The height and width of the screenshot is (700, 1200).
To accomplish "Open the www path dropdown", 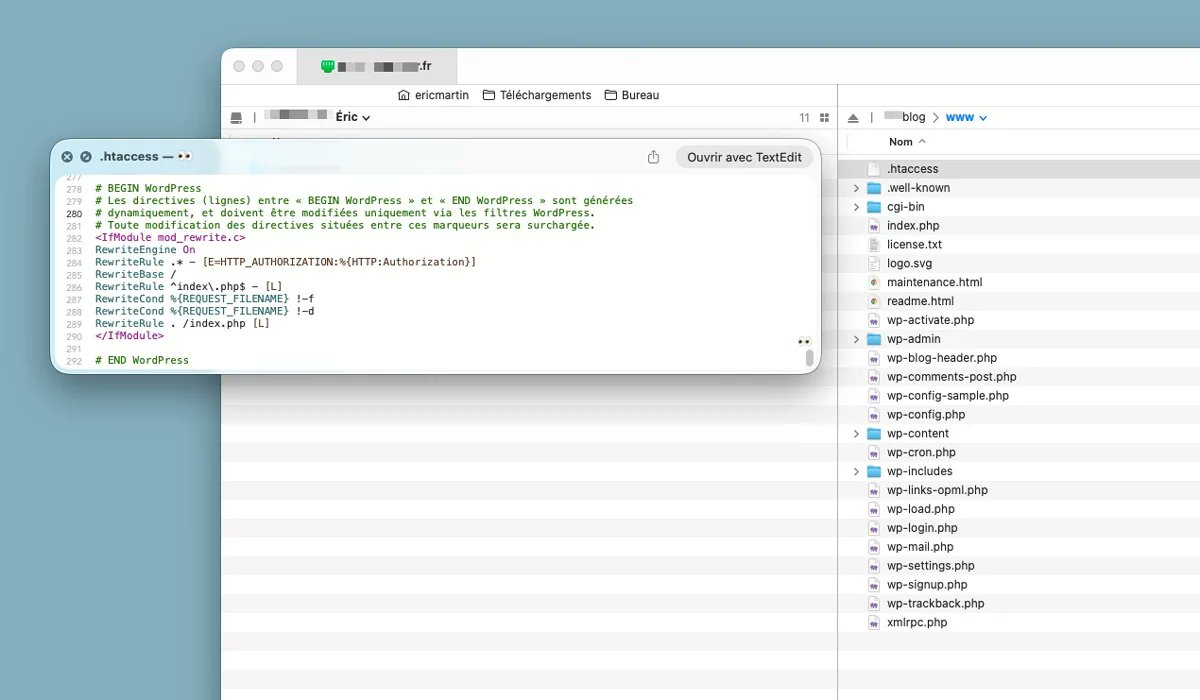I will point(966,117).
